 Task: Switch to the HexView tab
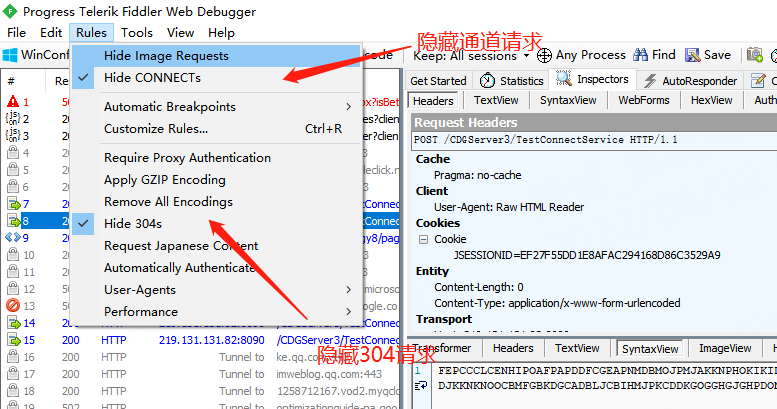[x=712, y=100]
